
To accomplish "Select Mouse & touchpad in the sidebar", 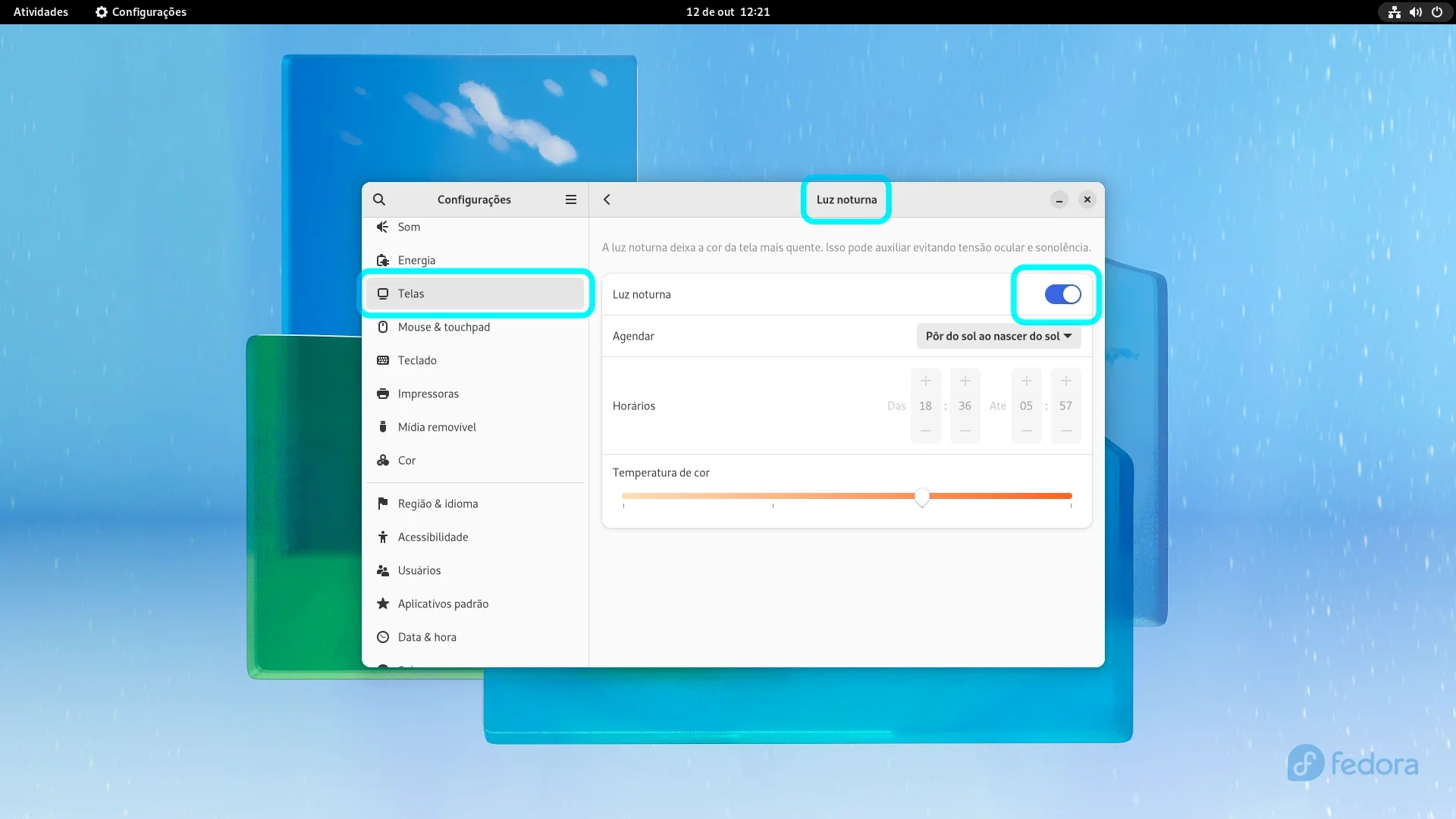I will click(x=475, y=327).
